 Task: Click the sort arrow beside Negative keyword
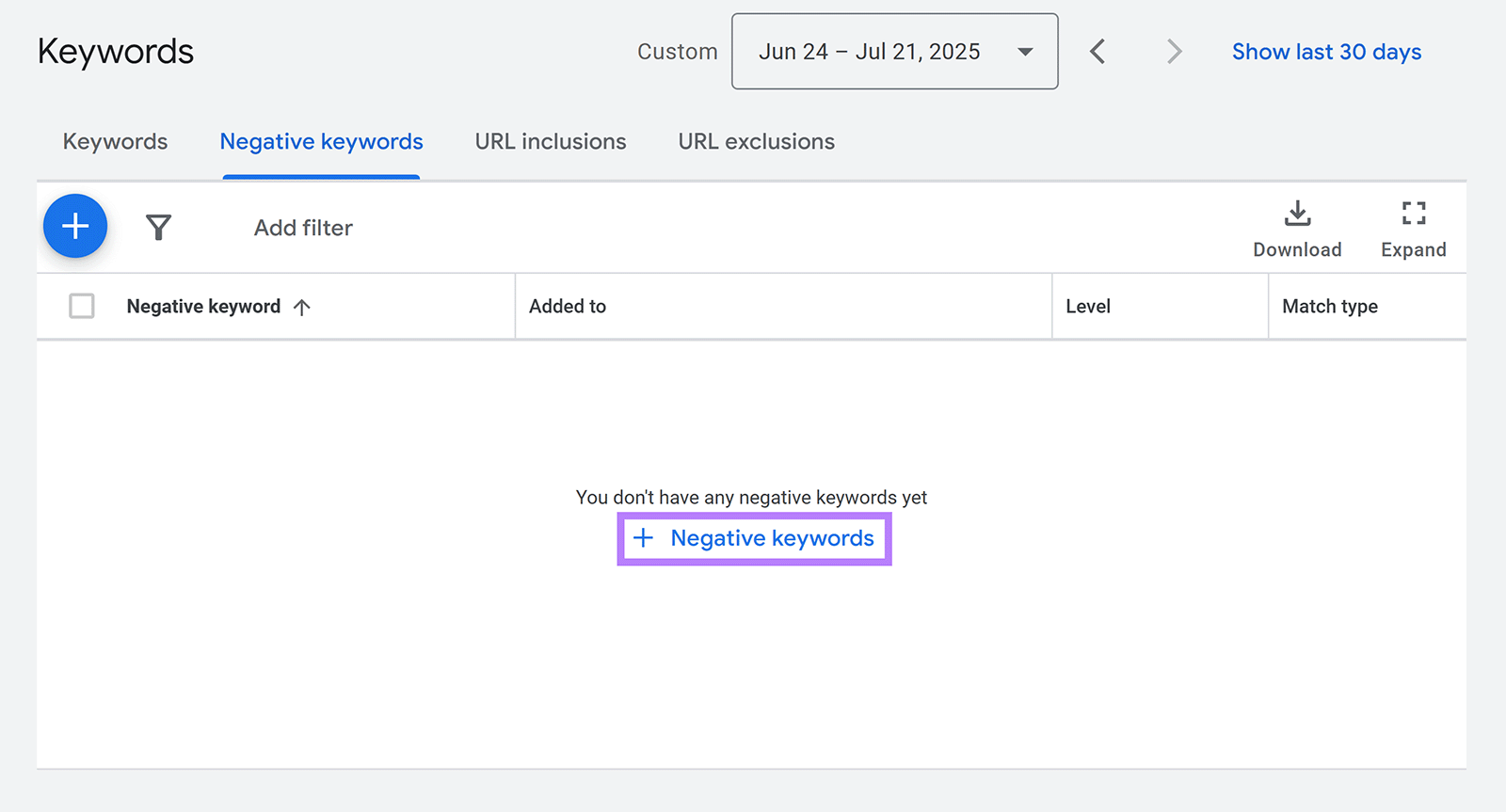click(x=302, y=307)
